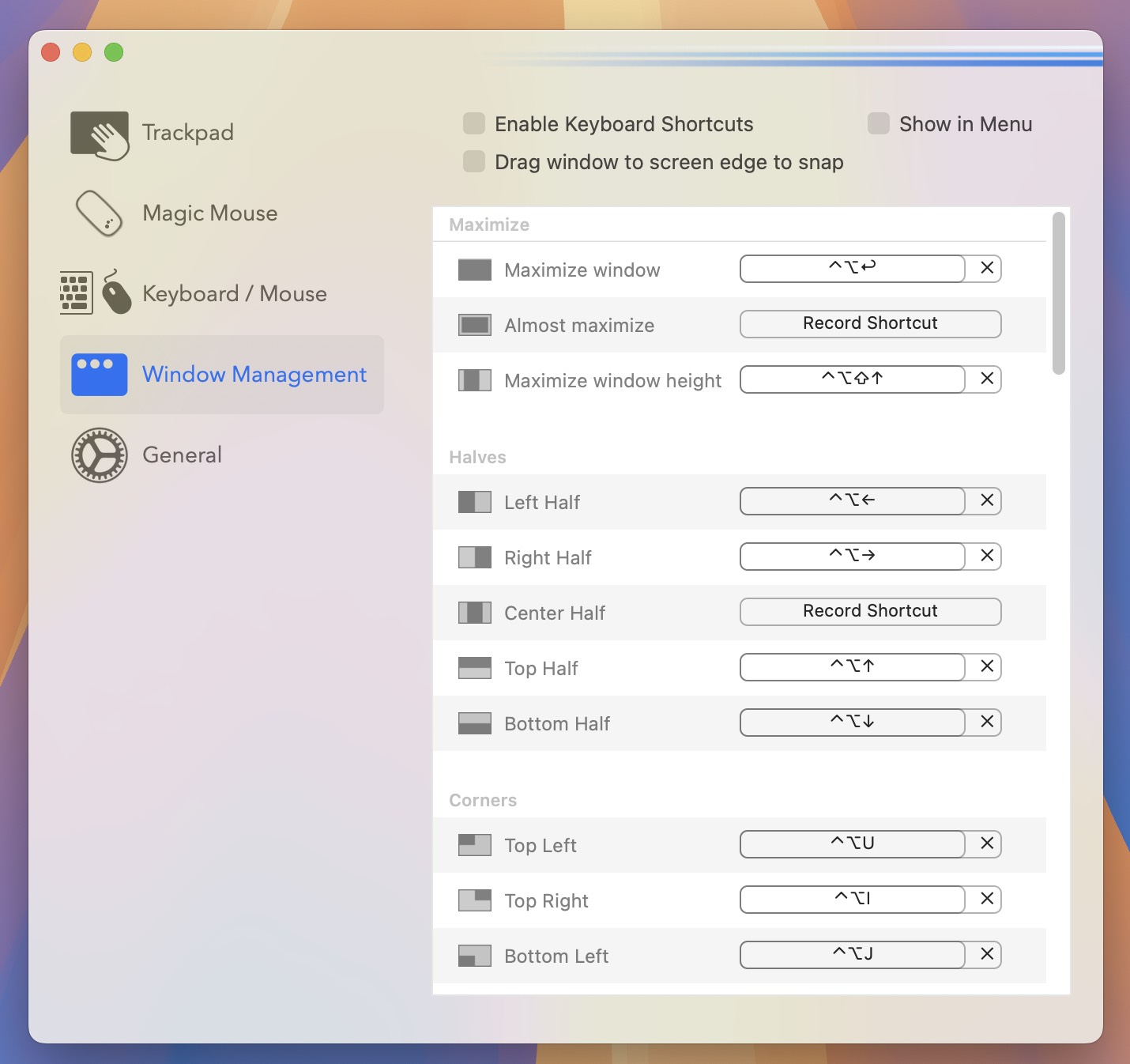Click the Almost maximize preview icon
1130x1064 pixels.
pyautogui.click(x=474, y=324)
